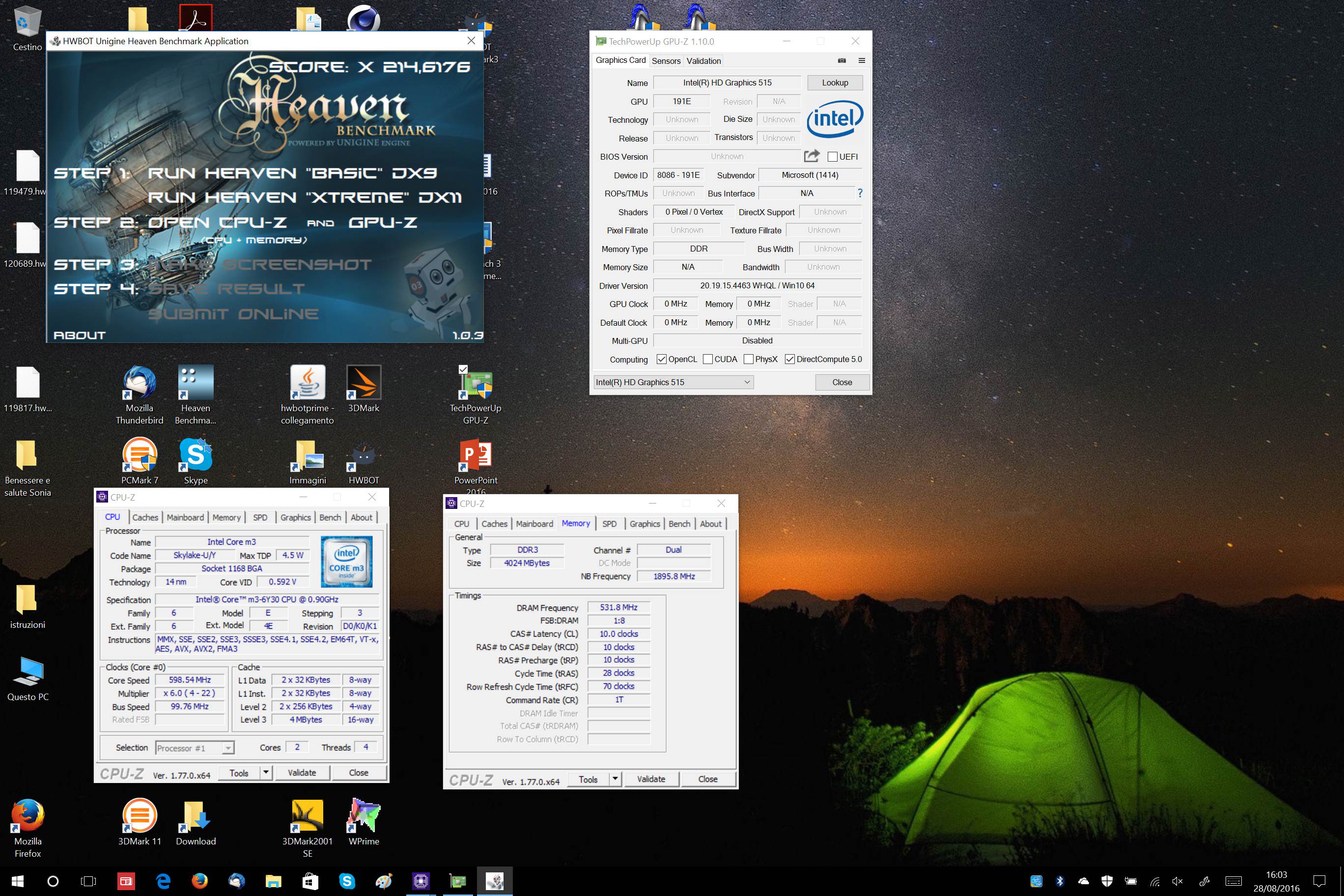Image resolution: width=1344 pixels, height=896 pixels.
Task: Open Immagini folder shortcut
Action: point(308,461)
